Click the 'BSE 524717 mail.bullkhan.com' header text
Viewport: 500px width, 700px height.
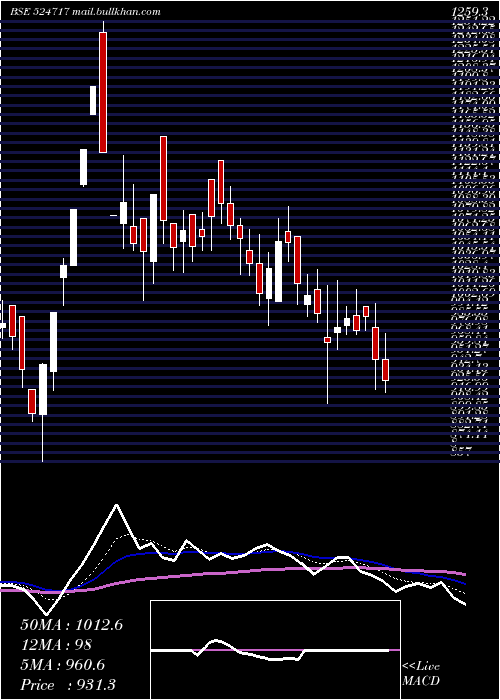(x=86, y=12)
